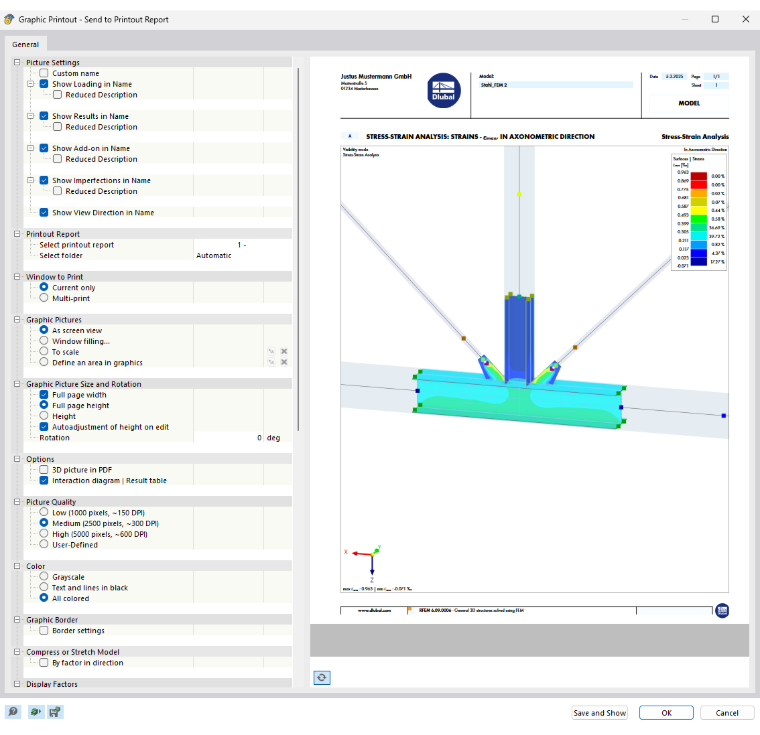The width and height of the screenshot is (760, 735).
Task: Collapse Show Loading in Name subtree
Action: [x=31, y=84]
